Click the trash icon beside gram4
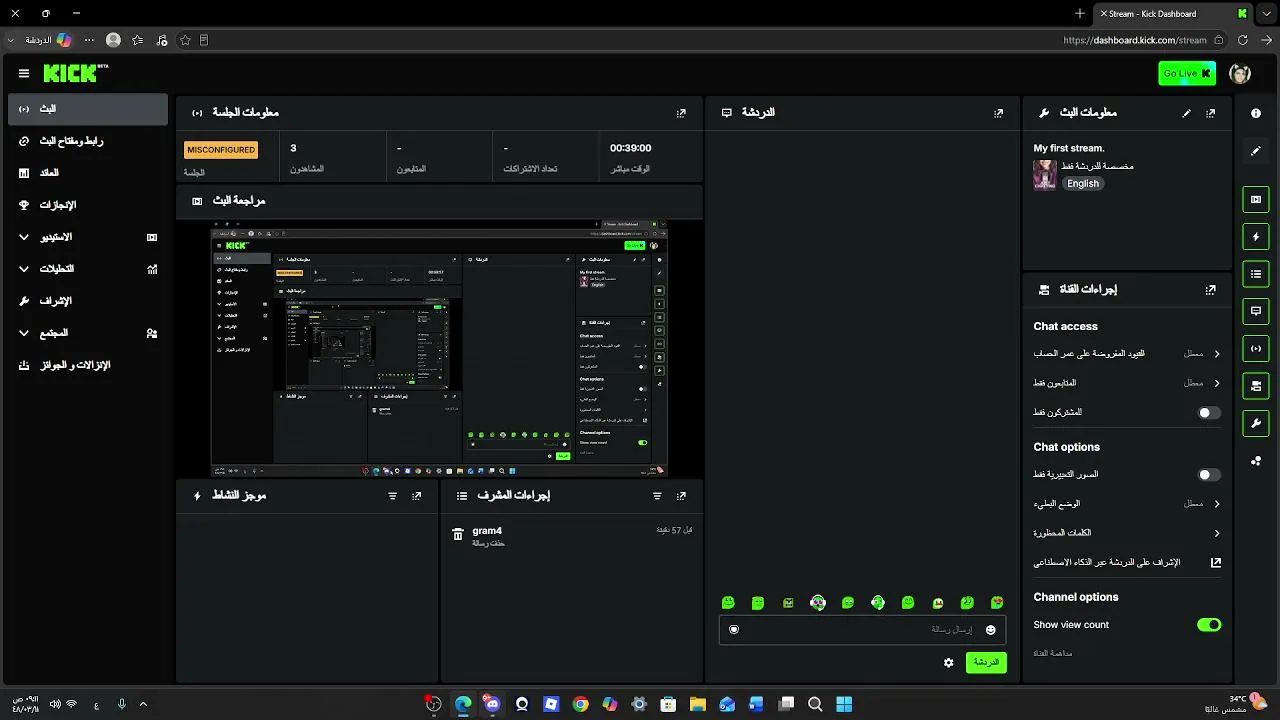 [x=458, y=535]
